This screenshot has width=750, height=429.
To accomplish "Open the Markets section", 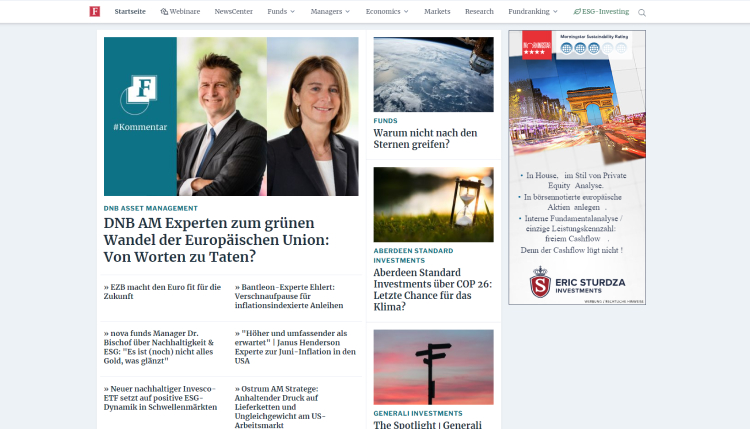I will (x=437, y=11).
